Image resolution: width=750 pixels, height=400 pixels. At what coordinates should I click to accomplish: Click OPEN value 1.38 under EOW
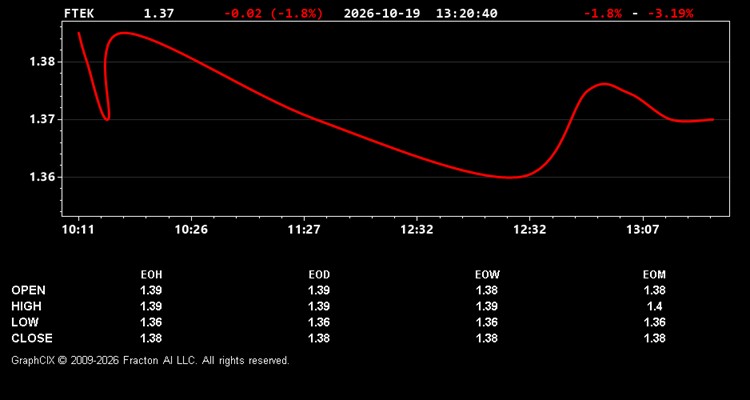tap(487, 290)
